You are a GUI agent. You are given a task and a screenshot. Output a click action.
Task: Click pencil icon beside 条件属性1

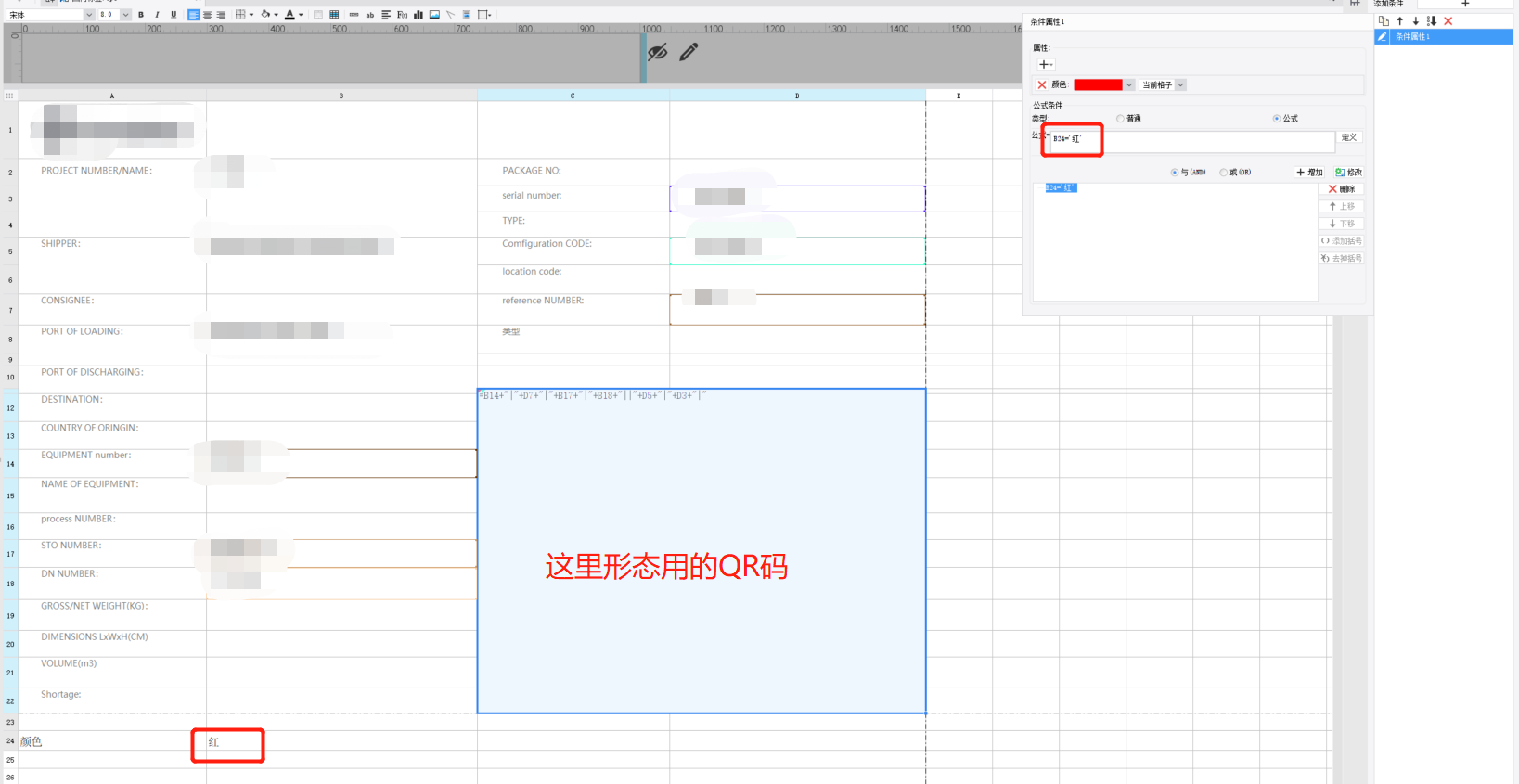1382,36
